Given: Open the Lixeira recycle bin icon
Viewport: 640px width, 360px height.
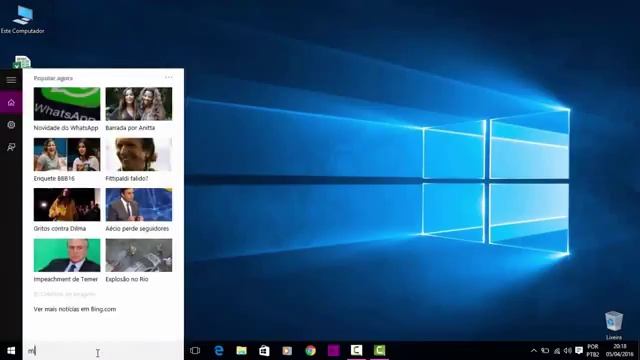Looking at the screenshot, I should coord(614,324).
